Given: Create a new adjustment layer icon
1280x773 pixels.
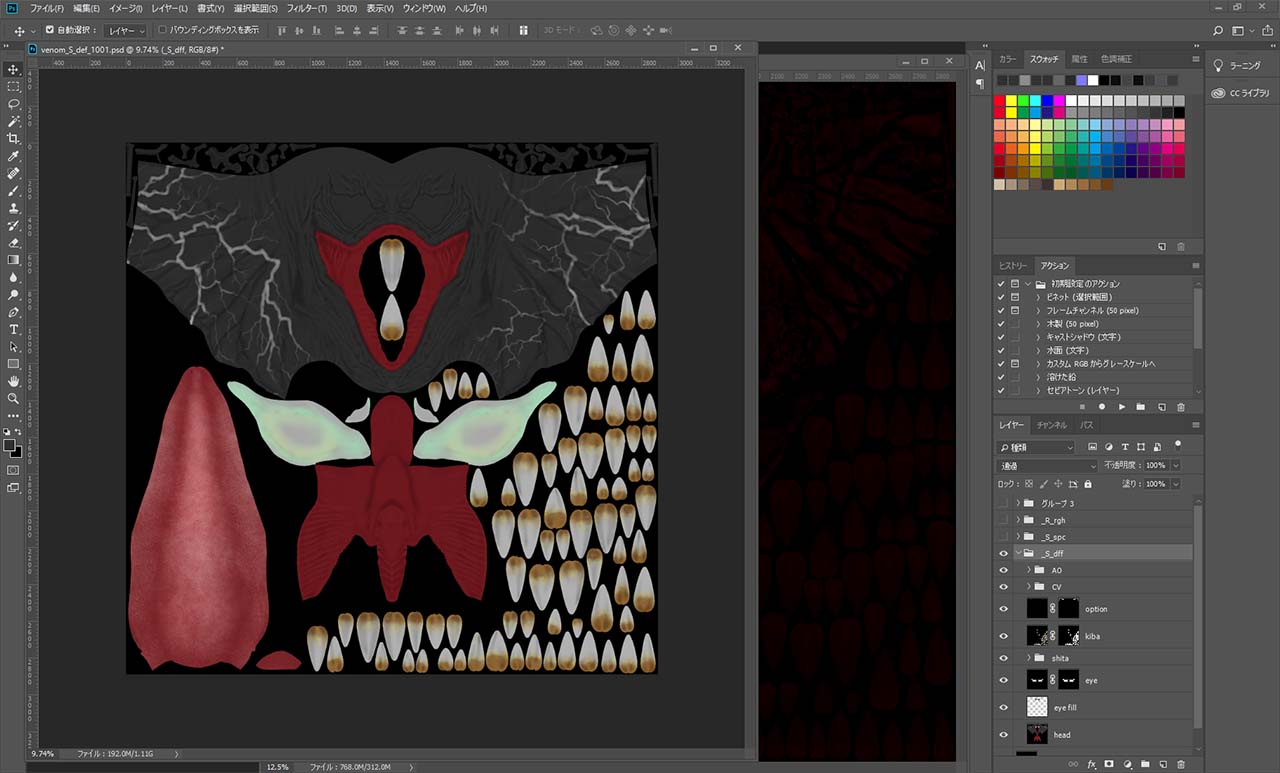Looking at the screenshot, I should (x=1127, y=764).
